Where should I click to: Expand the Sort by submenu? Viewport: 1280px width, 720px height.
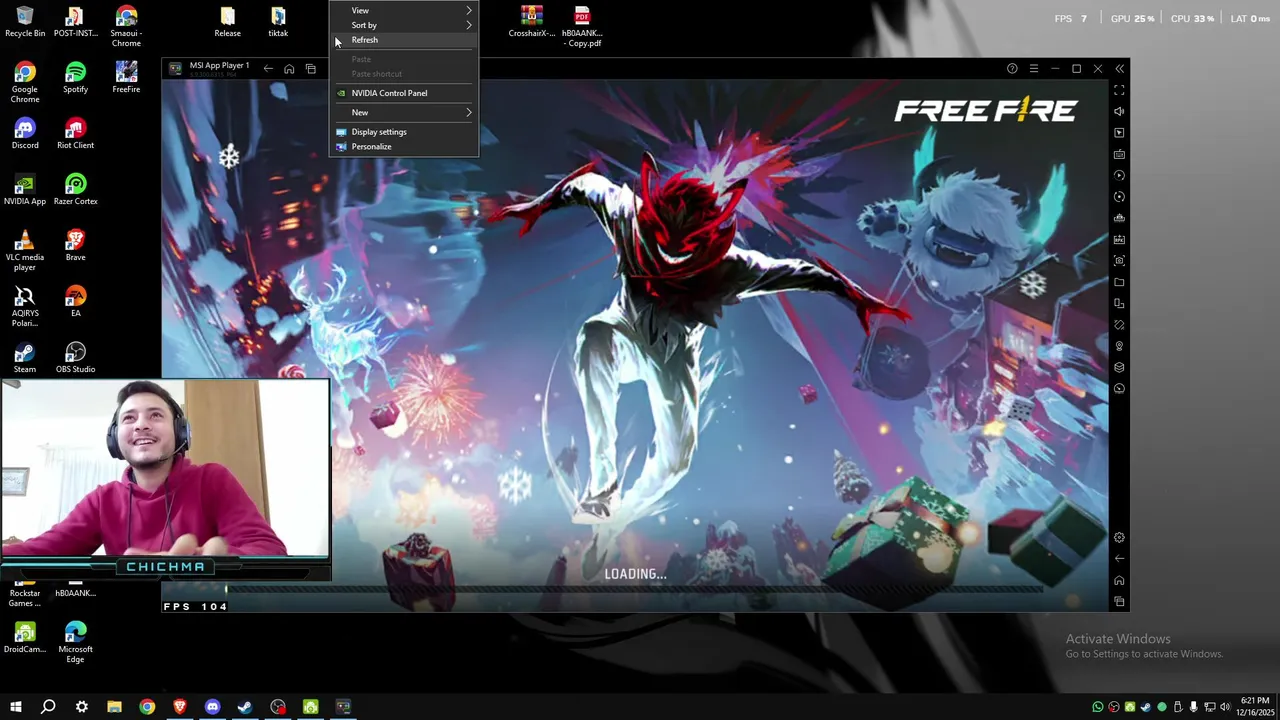[404, 25]
